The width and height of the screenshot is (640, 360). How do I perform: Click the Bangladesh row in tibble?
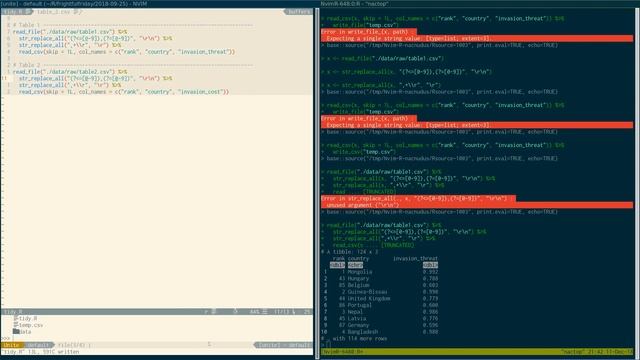pos(380,332)
